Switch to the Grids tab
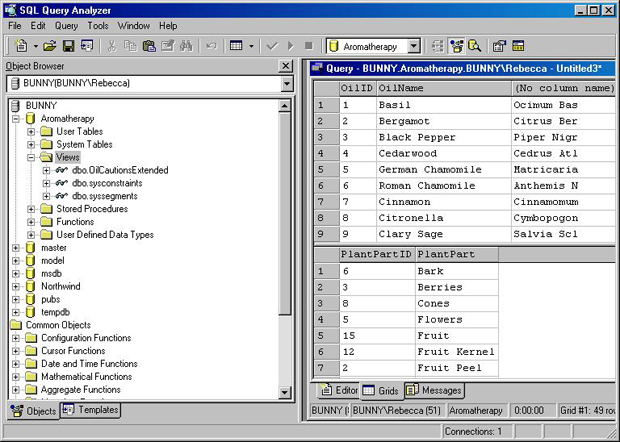Screen dimensions: 620x442 (381, 391)
